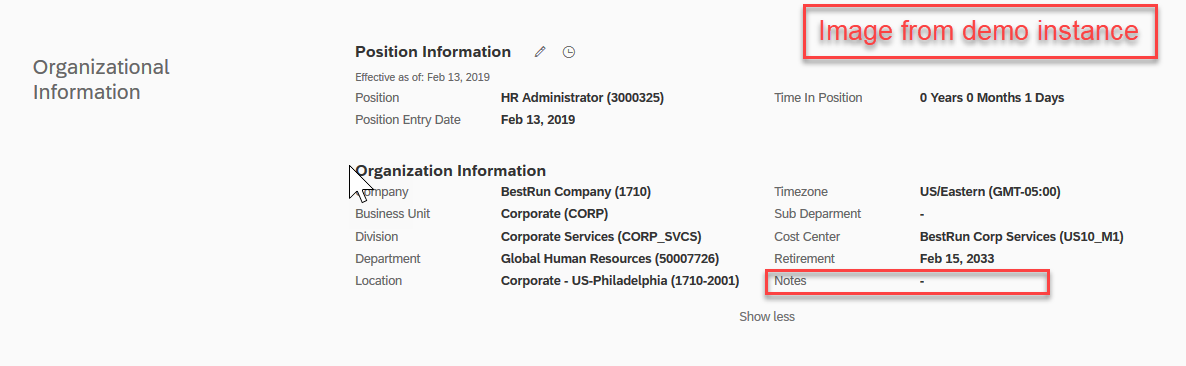Click the US/Eastern (GMT-05:00) timezone value

pyautogui.click(x=990, y=192)
